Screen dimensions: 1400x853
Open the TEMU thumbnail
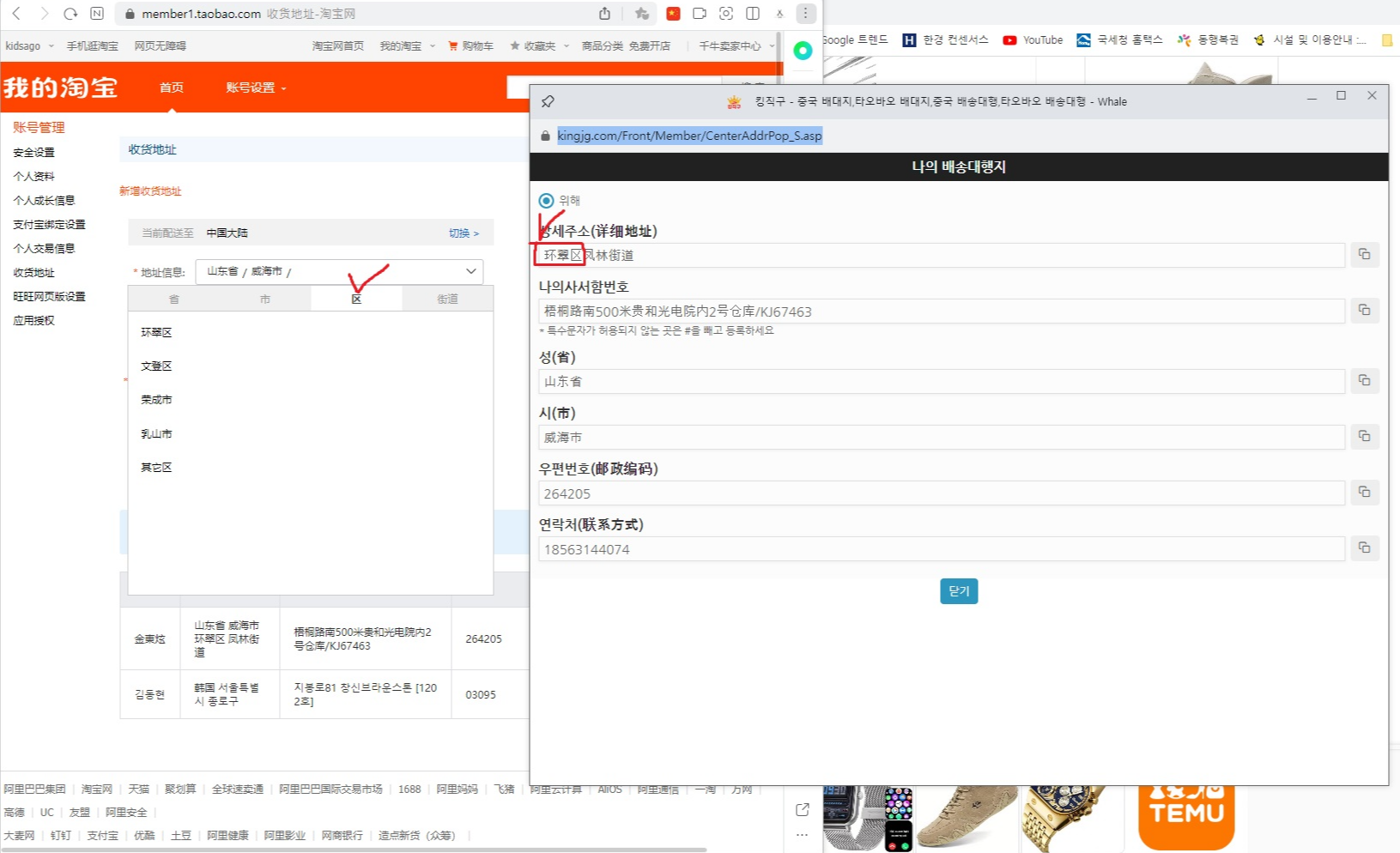pos(1186,817)
